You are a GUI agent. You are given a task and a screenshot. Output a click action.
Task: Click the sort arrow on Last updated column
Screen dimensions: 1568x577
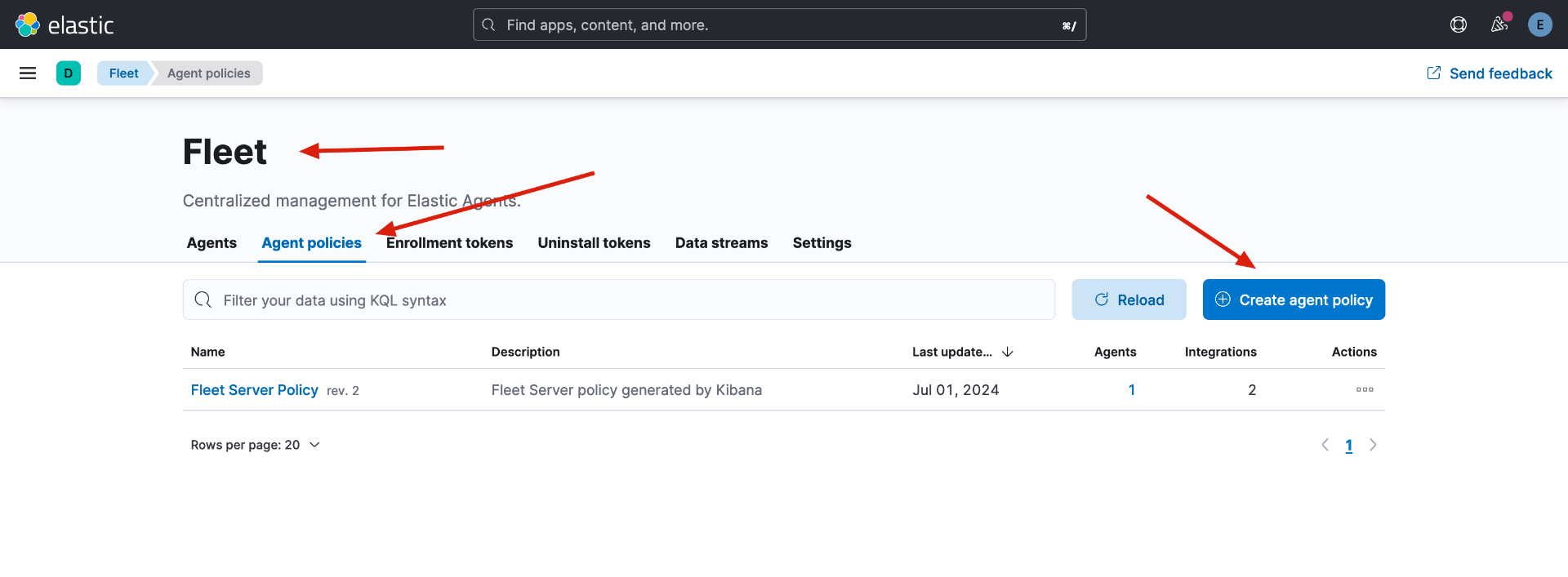(1008, 352)
